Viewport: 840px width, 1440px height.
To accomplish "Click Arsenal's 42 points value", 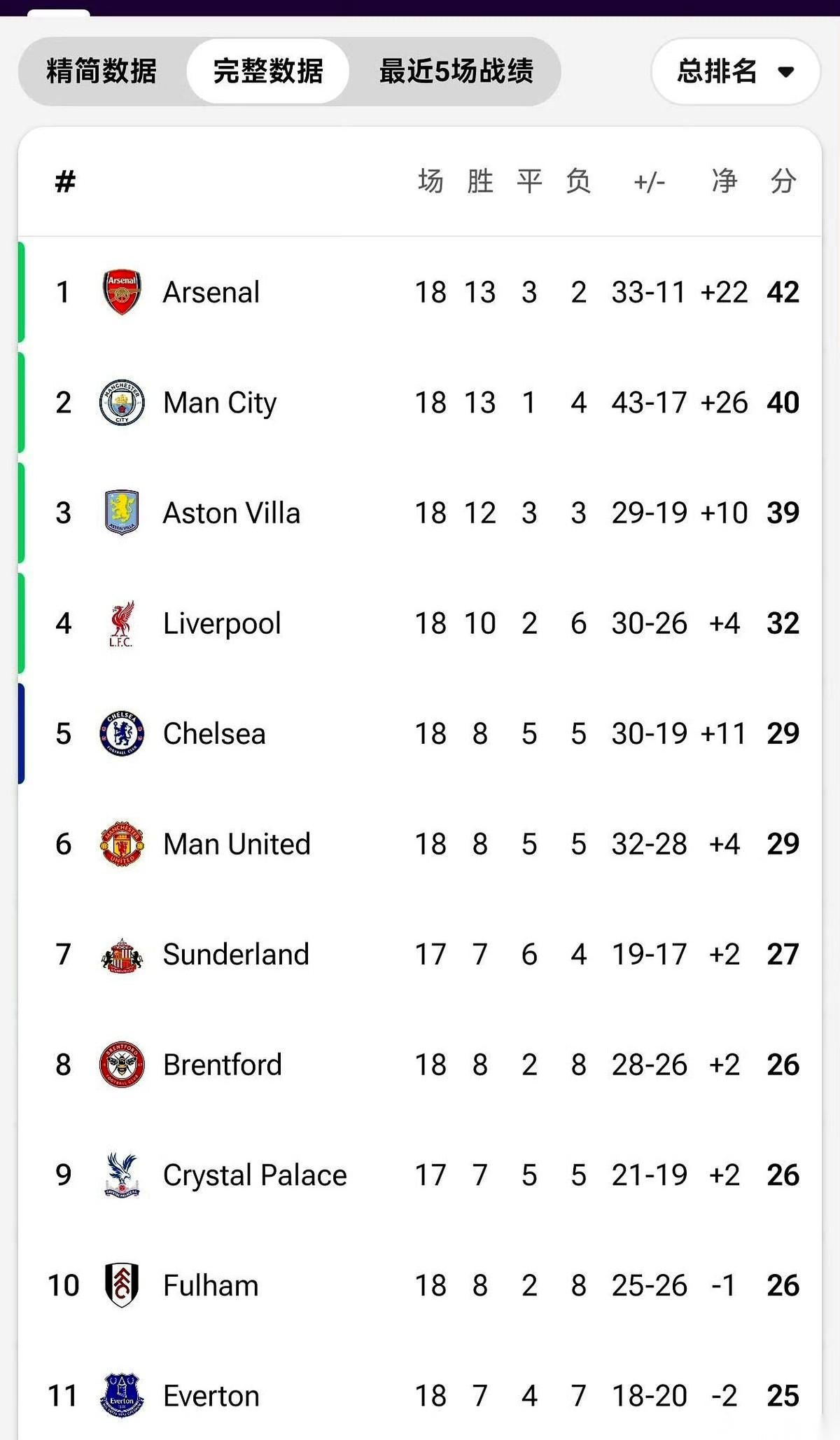I will pos(783,292).
